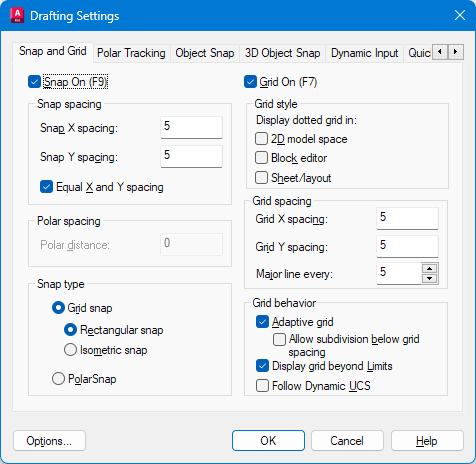476x464 pixels.
Task: Open Help for drafting settings
Action: coord(427,441)
